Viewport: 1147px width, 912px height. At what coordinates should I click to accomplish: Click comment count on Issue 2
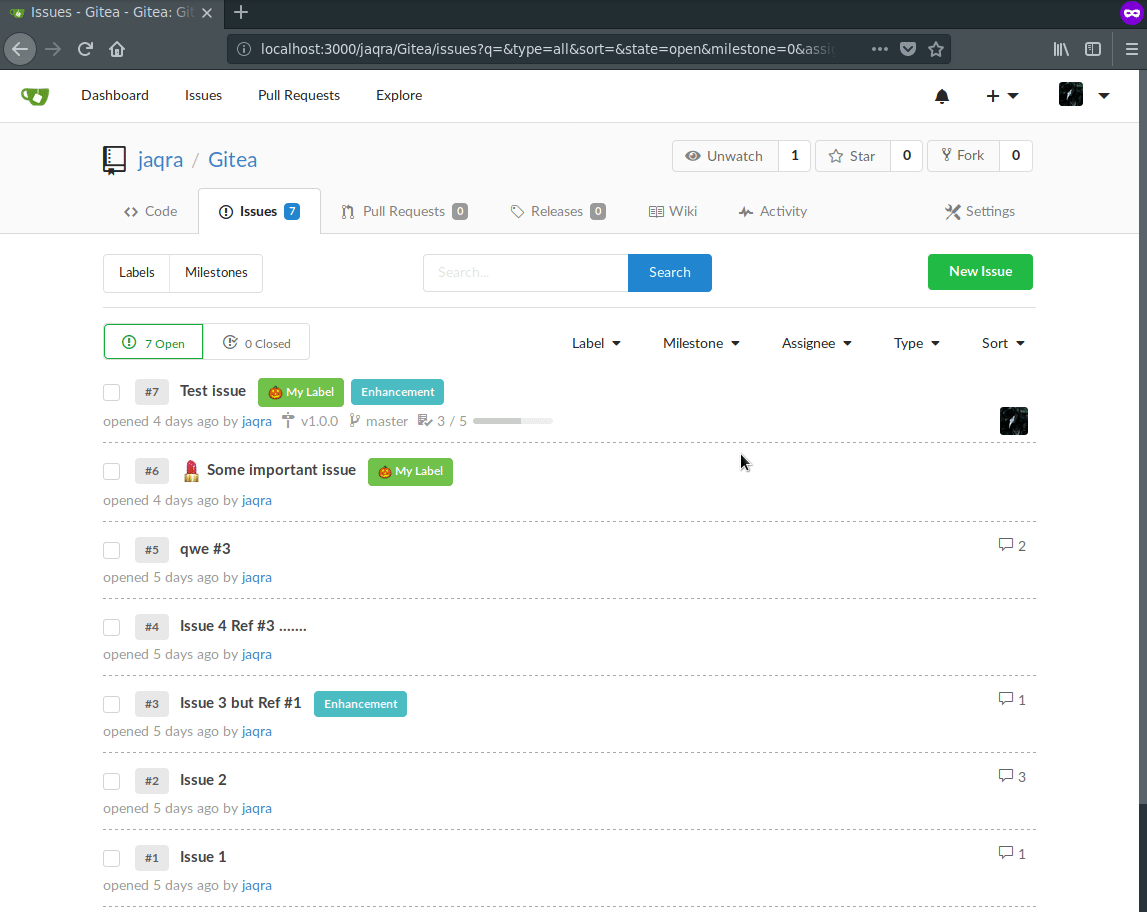tap(1012, 777)
